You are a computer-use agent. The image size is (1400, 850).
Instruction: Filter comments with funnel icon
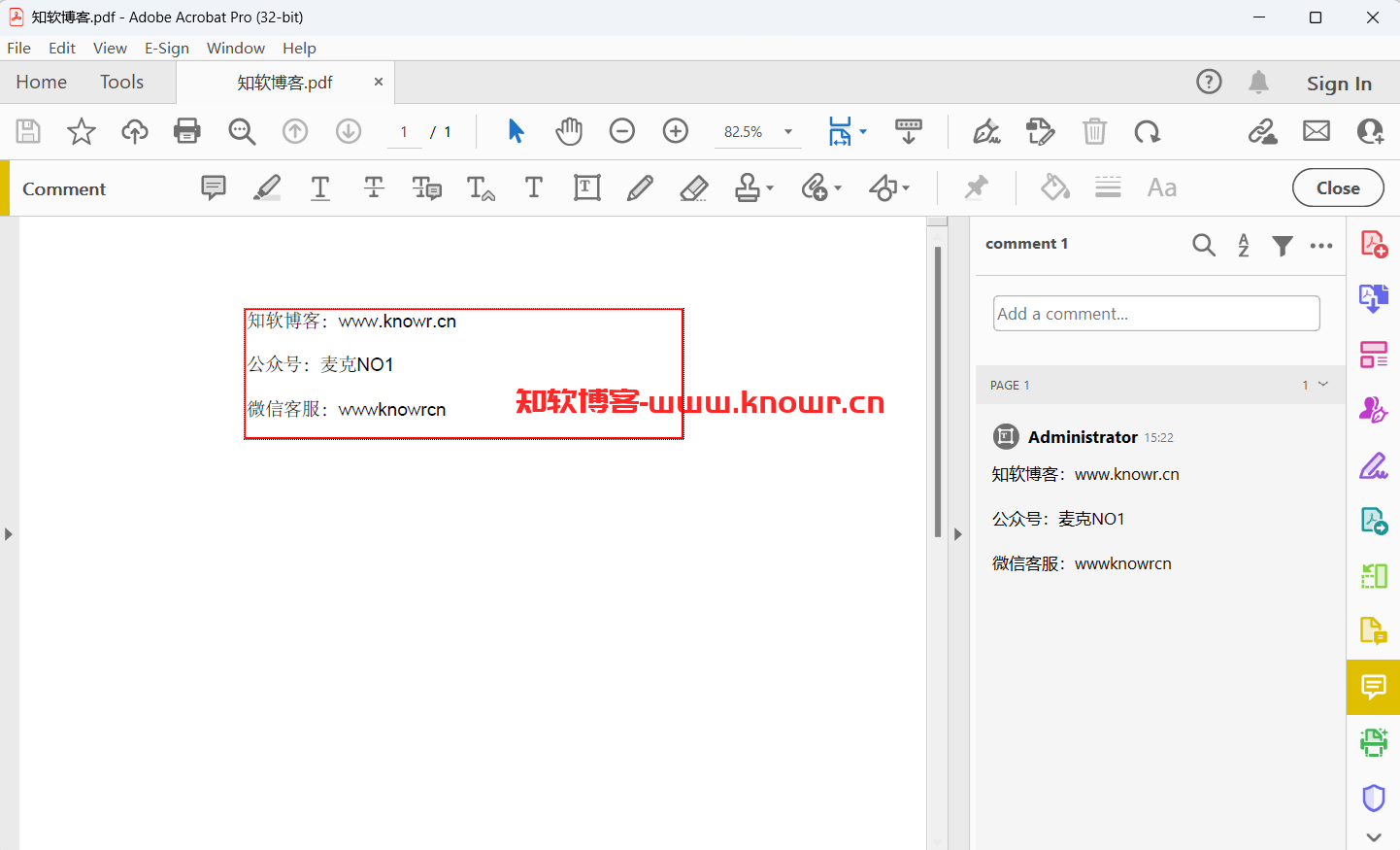coord(1283,246)
